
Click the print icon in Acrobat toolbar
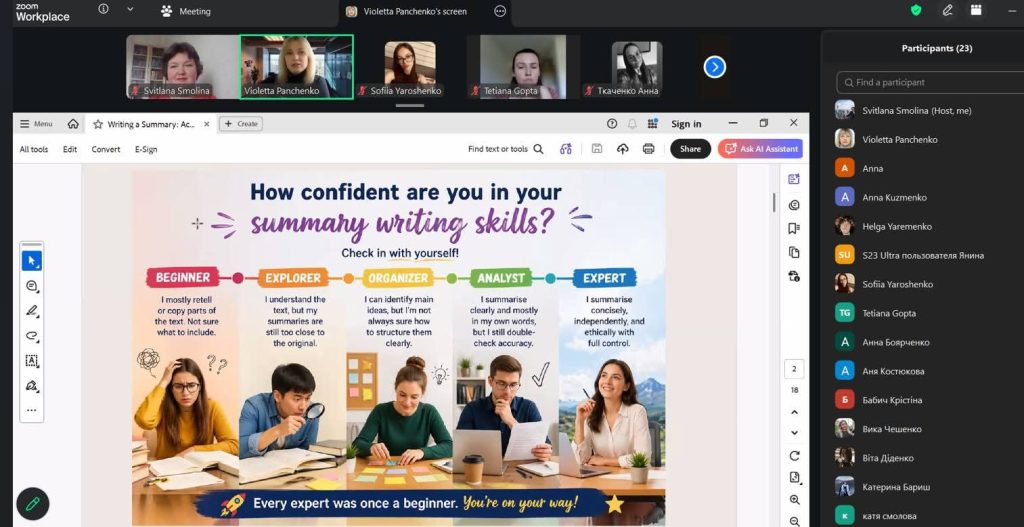tap(648, 149)
